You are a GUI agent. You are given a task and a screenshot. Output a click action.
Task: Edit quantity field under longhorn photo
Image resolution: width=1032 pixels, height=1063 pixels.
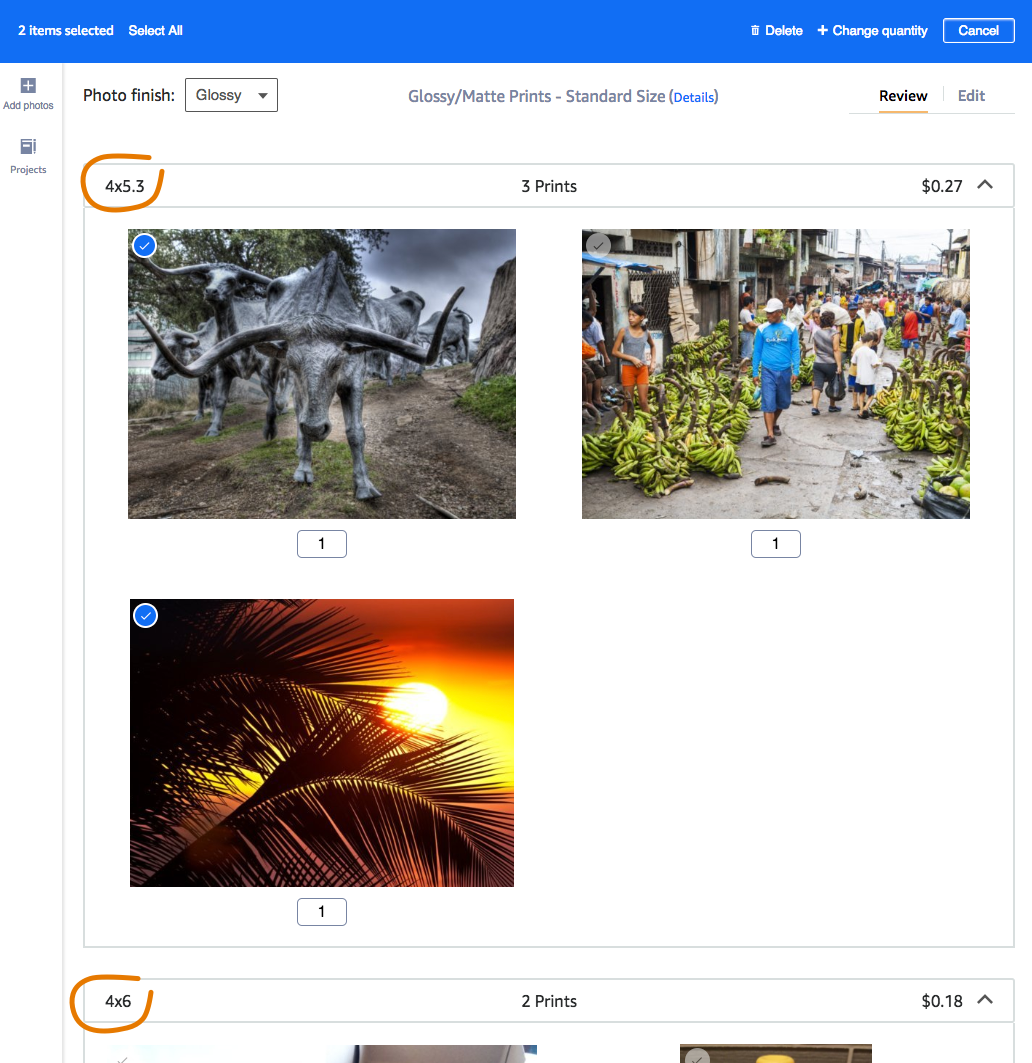(x=322, y=544)
